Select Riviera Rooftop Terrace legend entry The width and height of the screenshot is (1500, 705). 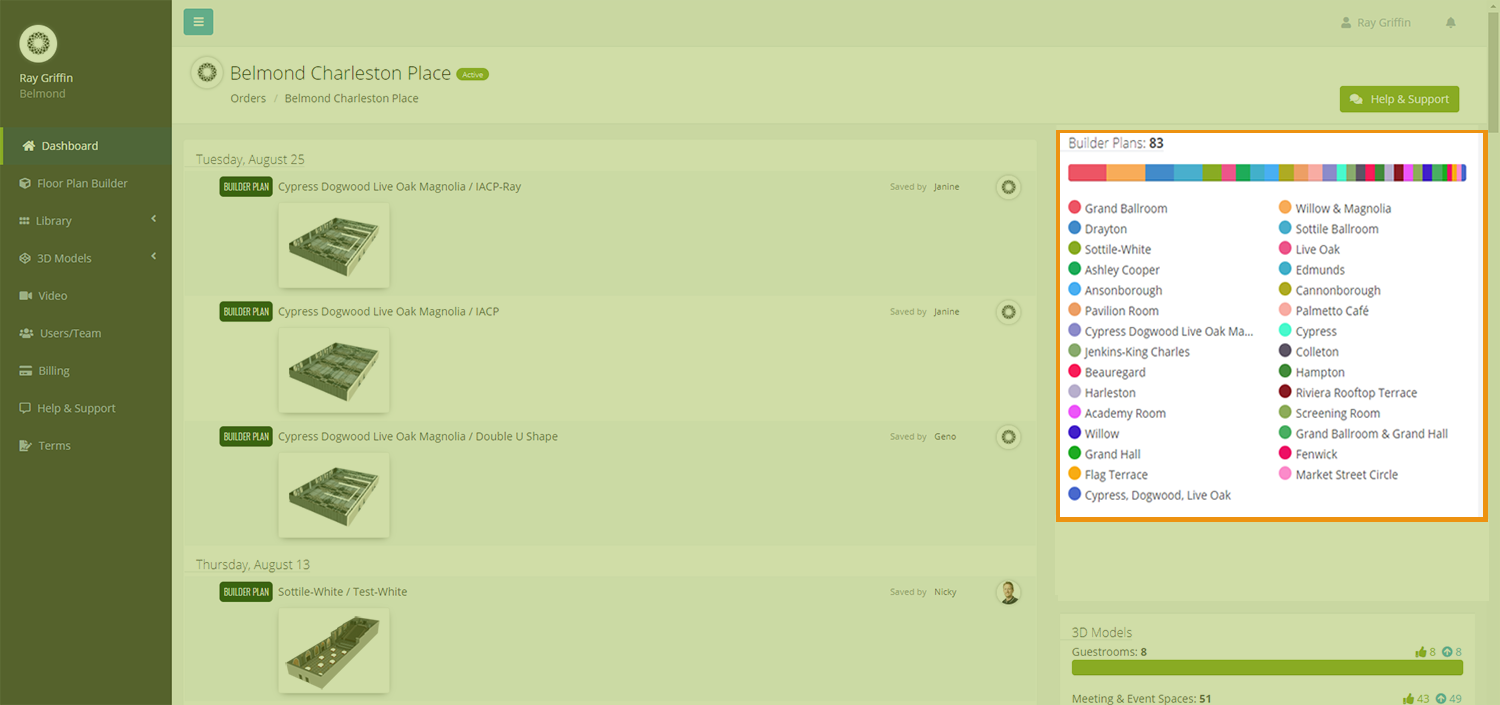pos(1348,393)
